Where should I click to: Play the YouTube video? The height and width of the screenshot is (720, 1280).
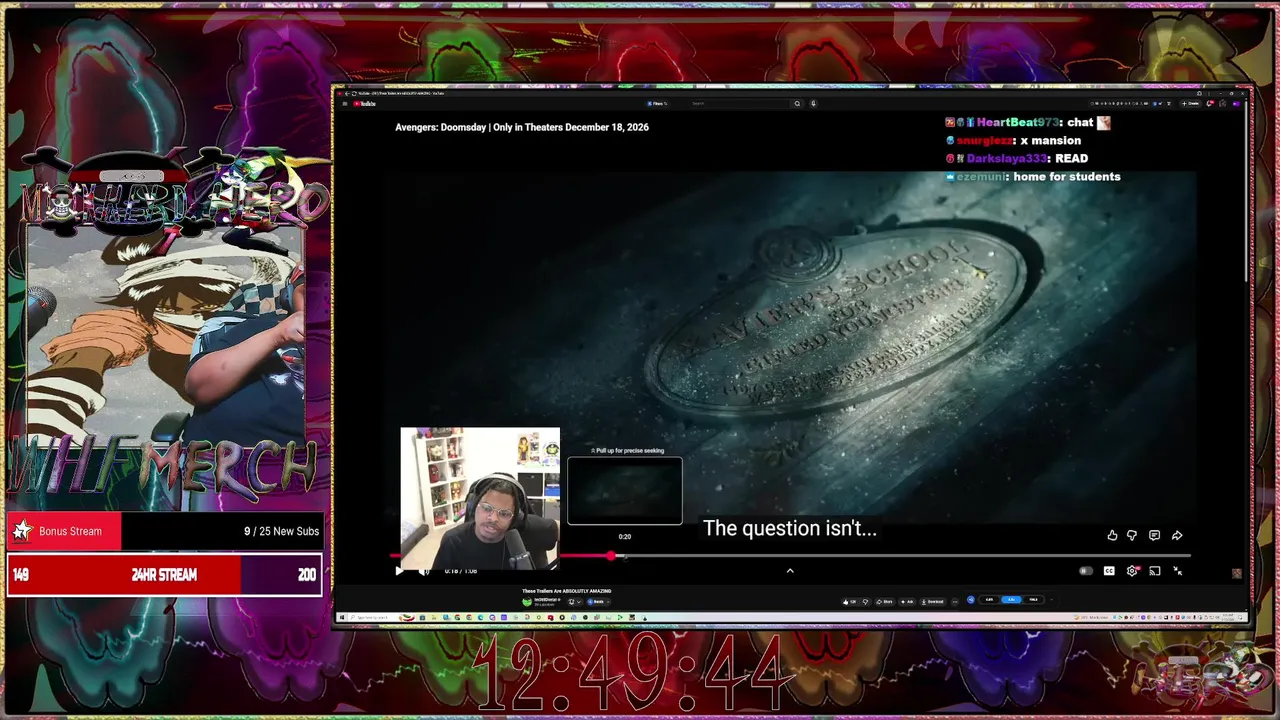[x=399, y=571]
